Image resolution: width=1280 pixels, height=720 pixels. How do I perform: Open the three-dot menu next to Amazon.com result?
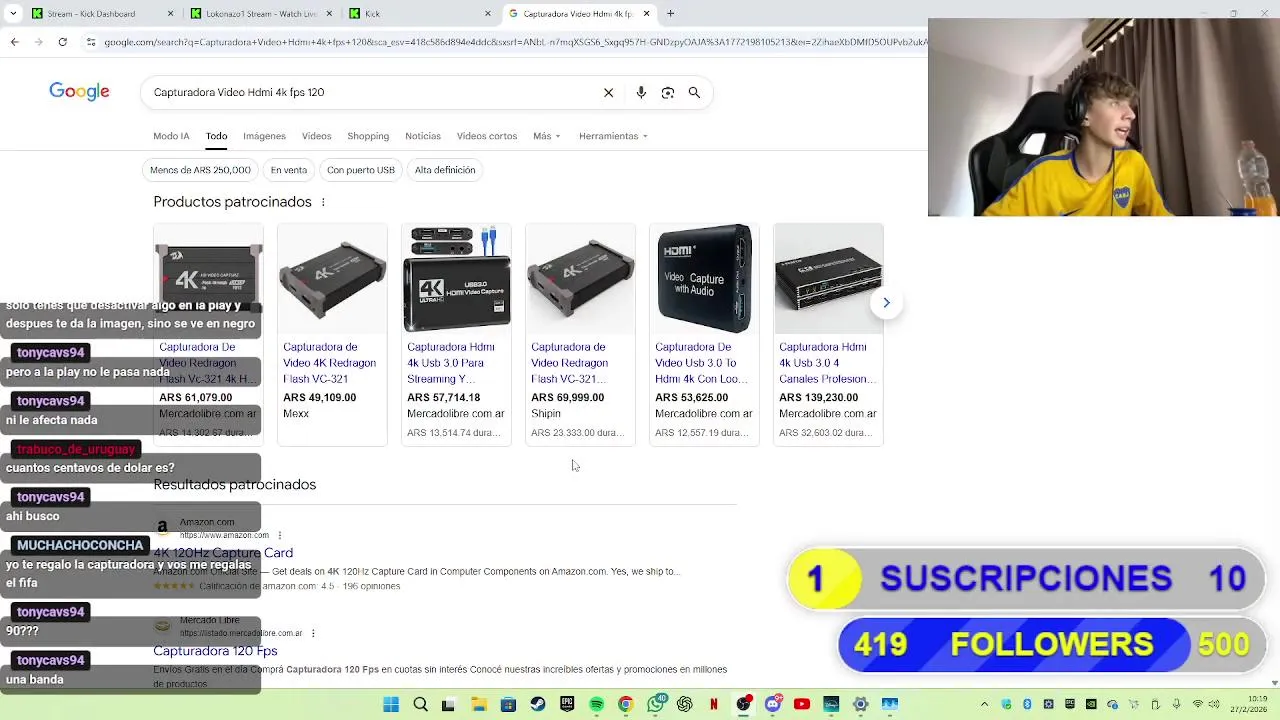click(x=279, y=535)
